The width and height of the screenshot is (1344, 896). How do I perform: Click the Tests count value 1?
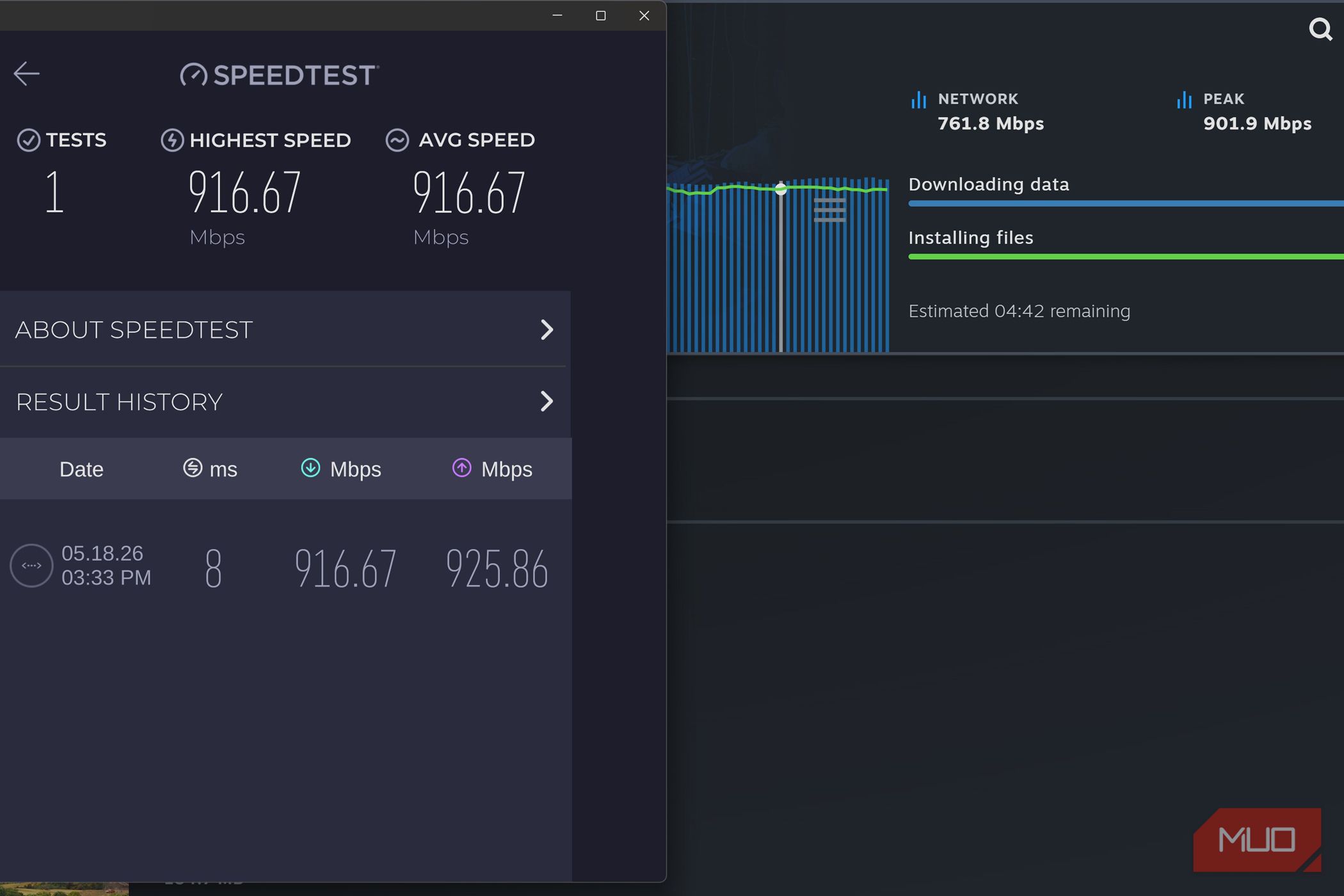pos(54,192)
